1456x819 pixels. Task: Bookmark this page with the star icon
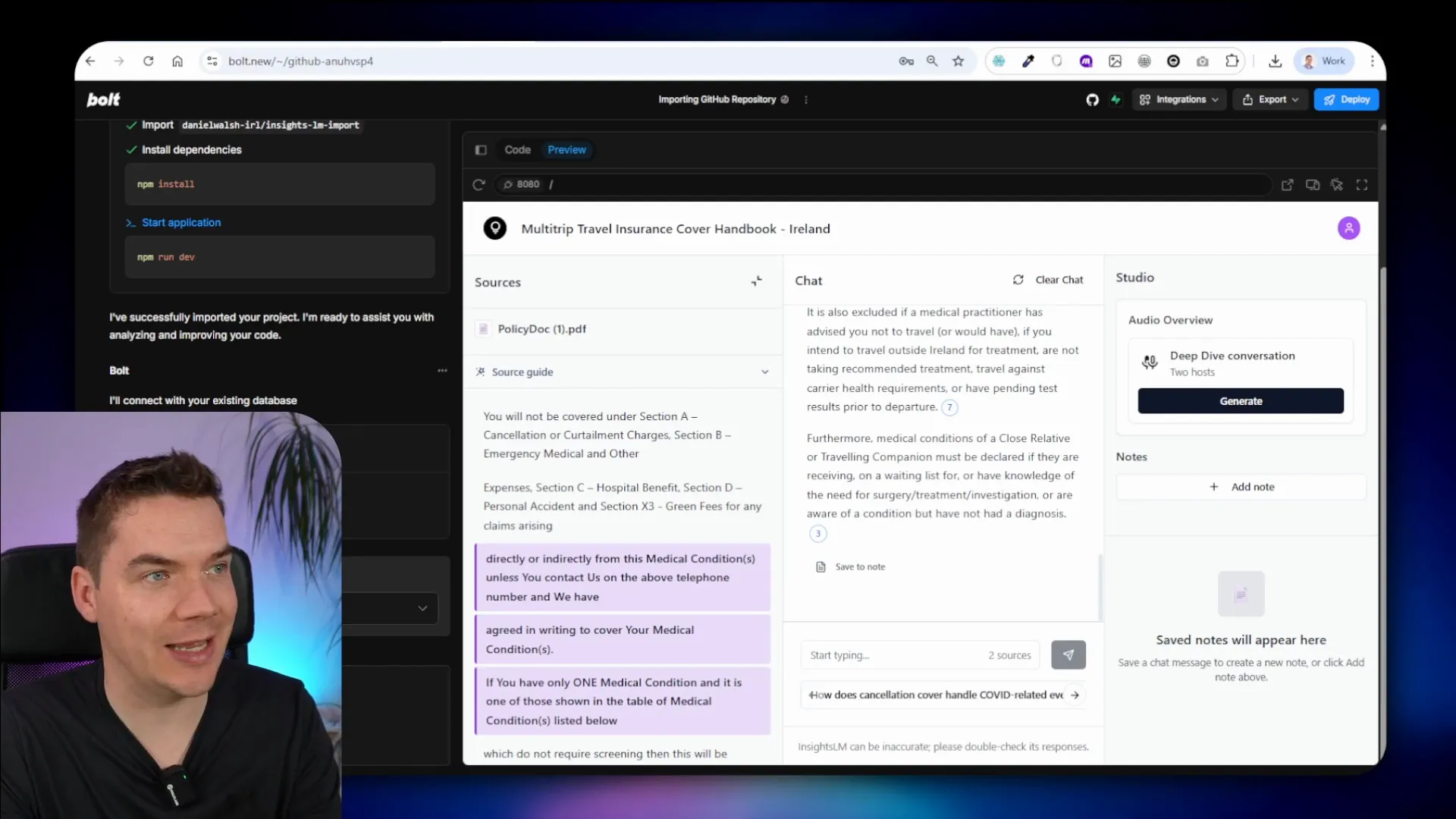tap(959, 61)
